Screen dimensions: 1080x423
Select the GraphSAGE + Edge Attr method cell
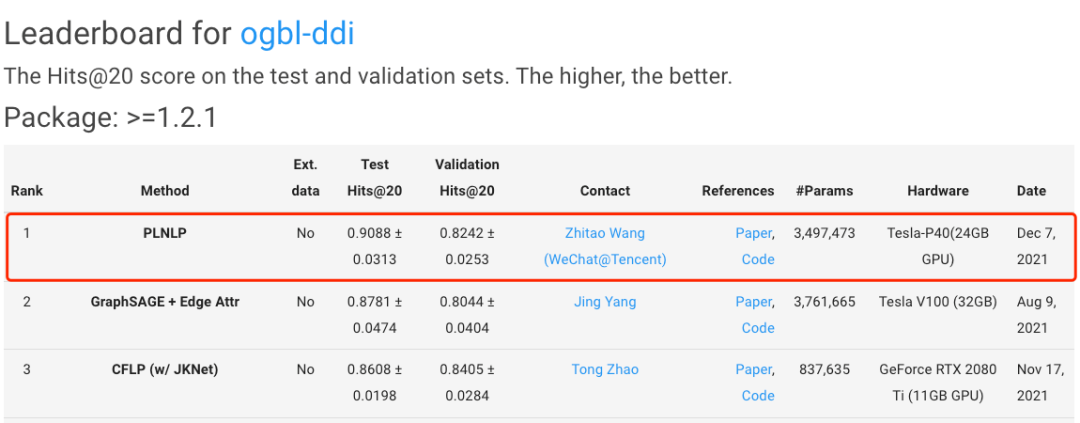165,301
